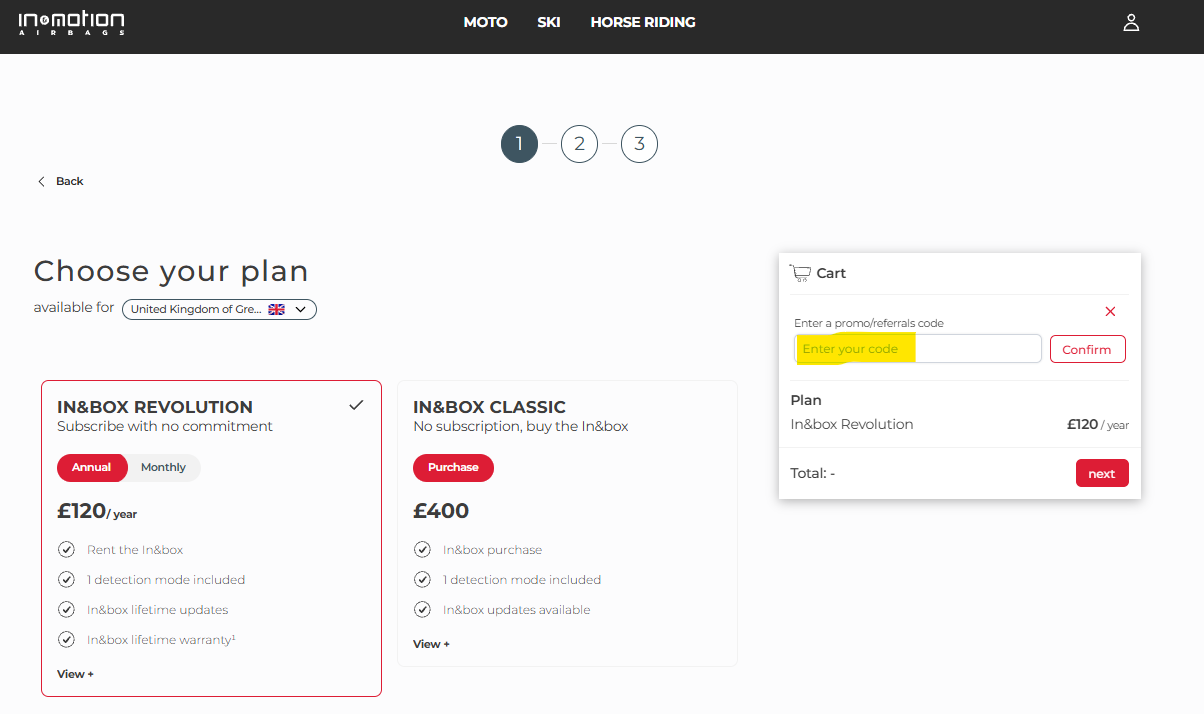The image size is (1204, 714).
Task: Expand View + under In&box Revolution
Action: tap(75, 674)
